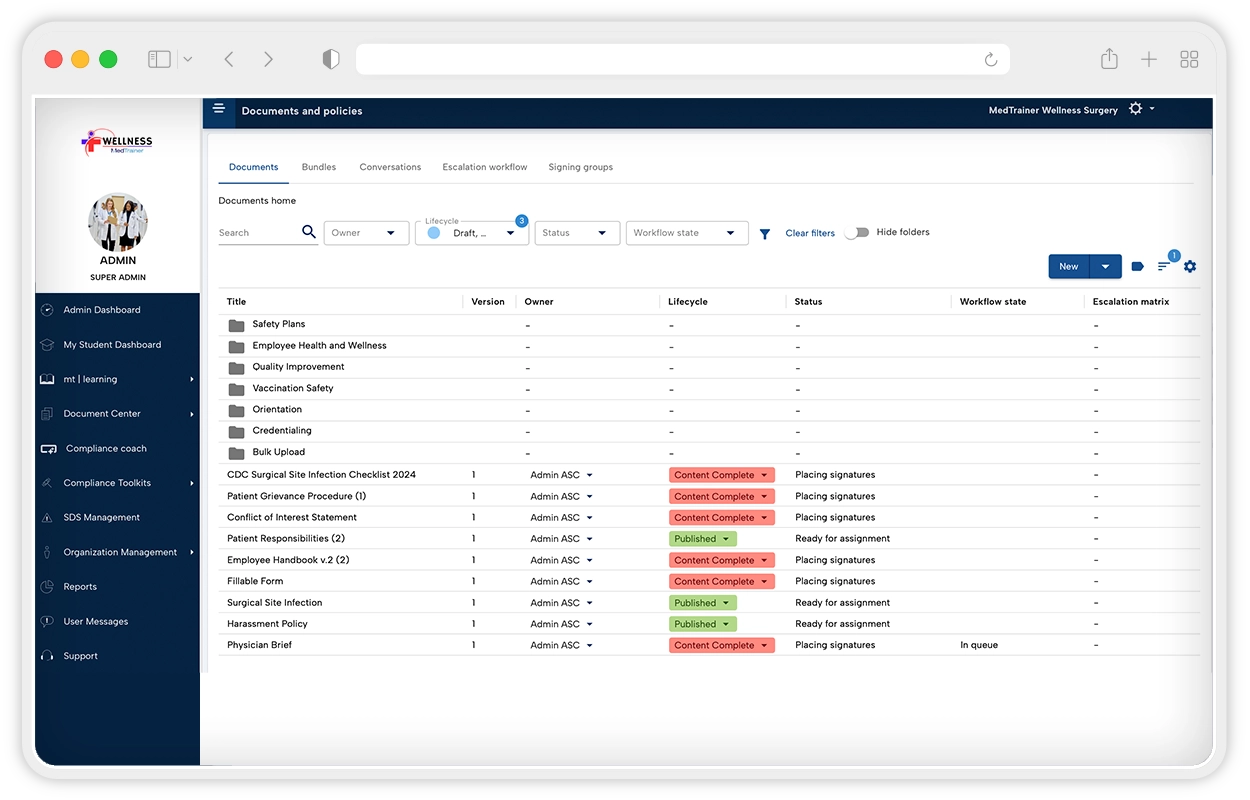
Task: Click the New button
Action: click(x=1068, y=266)
